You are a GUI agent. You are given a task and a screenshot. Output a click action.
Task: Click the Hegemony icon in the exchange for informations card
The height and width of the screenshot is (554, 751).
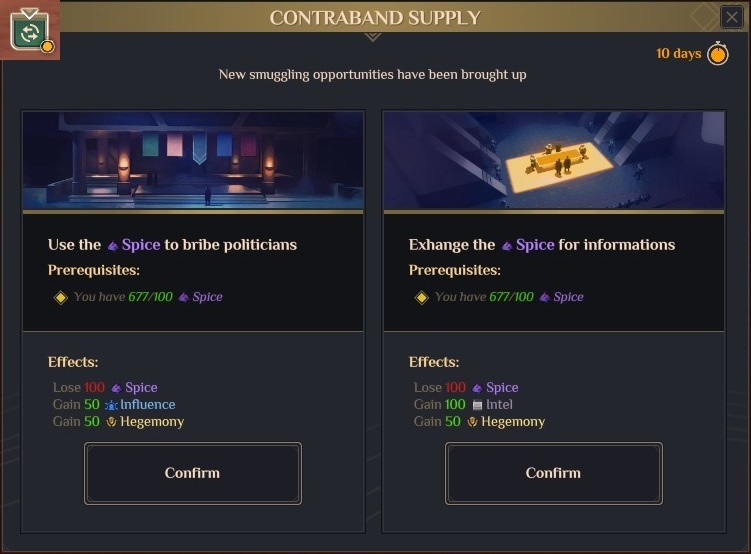point(472,422)
